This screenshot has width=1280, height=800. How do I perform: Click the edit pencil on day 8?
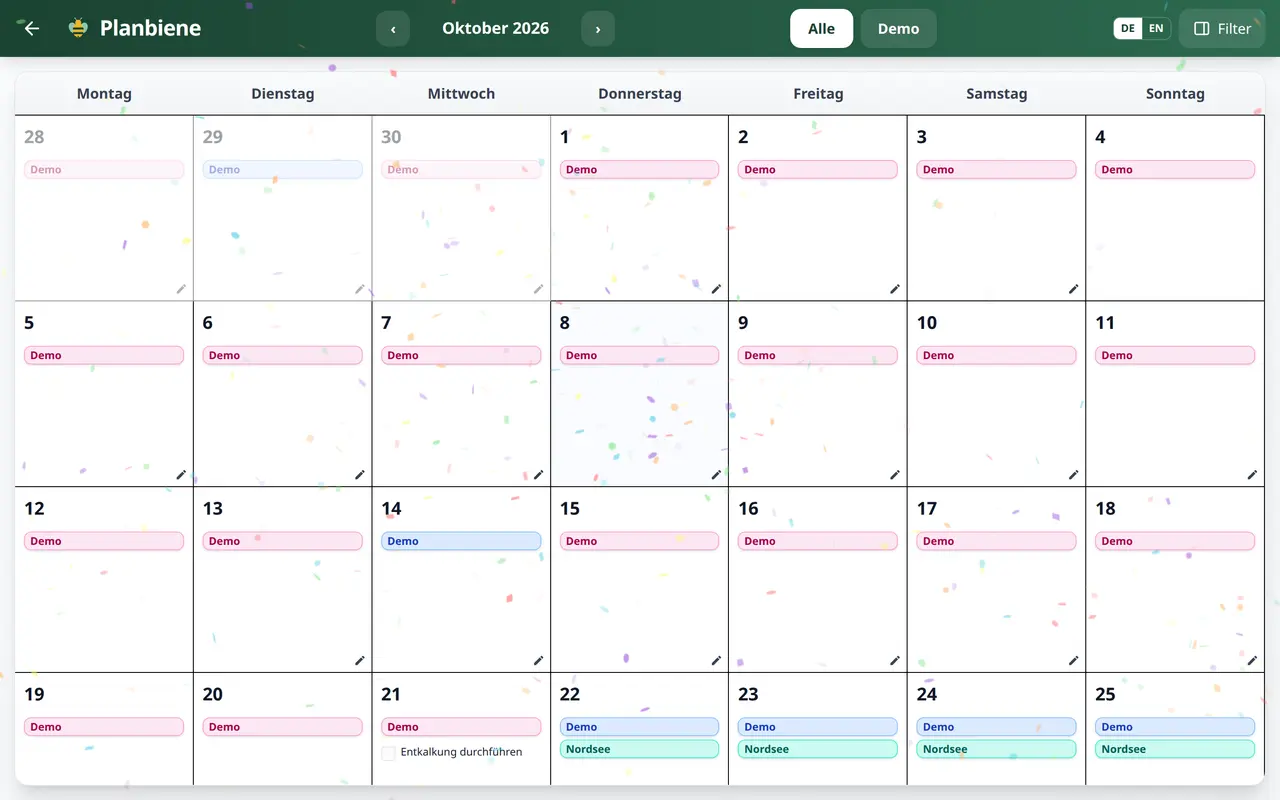click(716, 475)
